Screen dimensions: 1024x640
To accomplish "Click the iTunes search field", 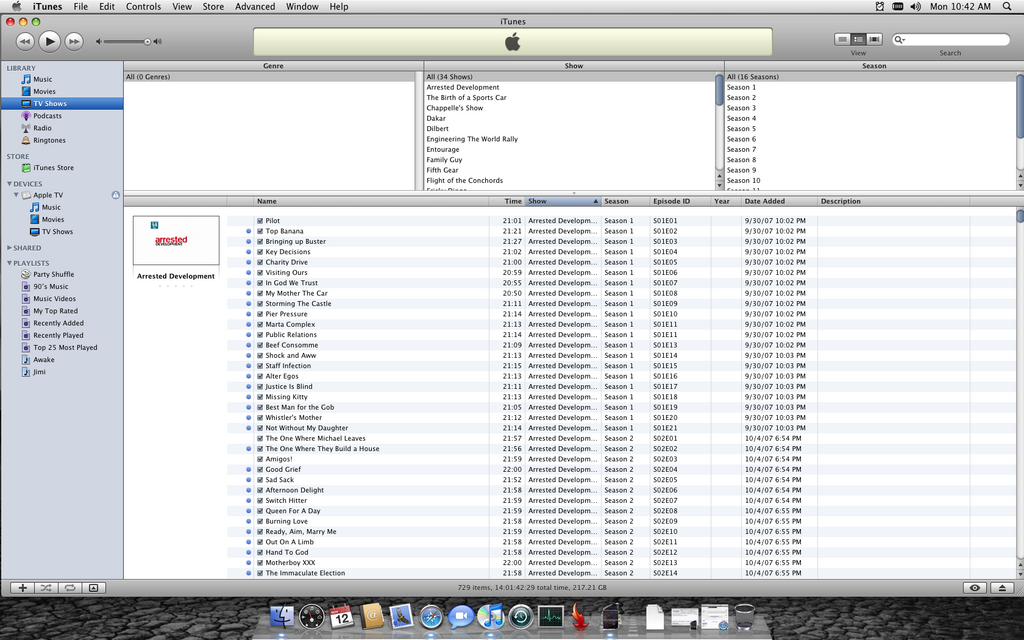I will coord(951,40).
